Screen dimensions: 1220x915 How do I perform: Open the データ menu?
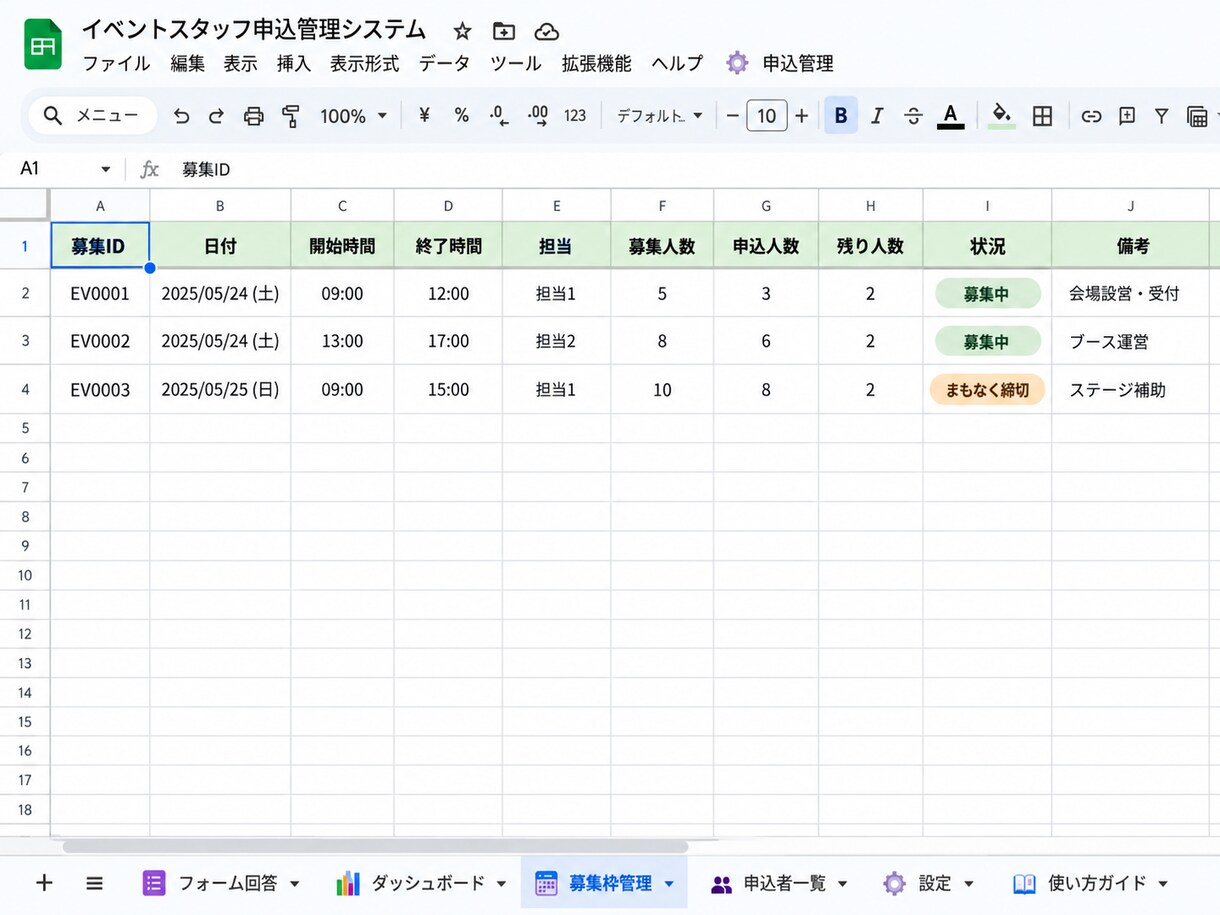click(x=444, y=63)
